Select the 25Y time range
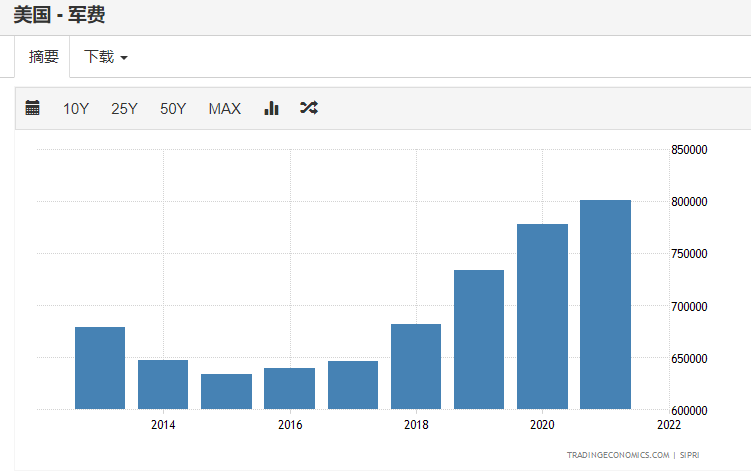The image size is (751, 474). [x=125, y=109]
